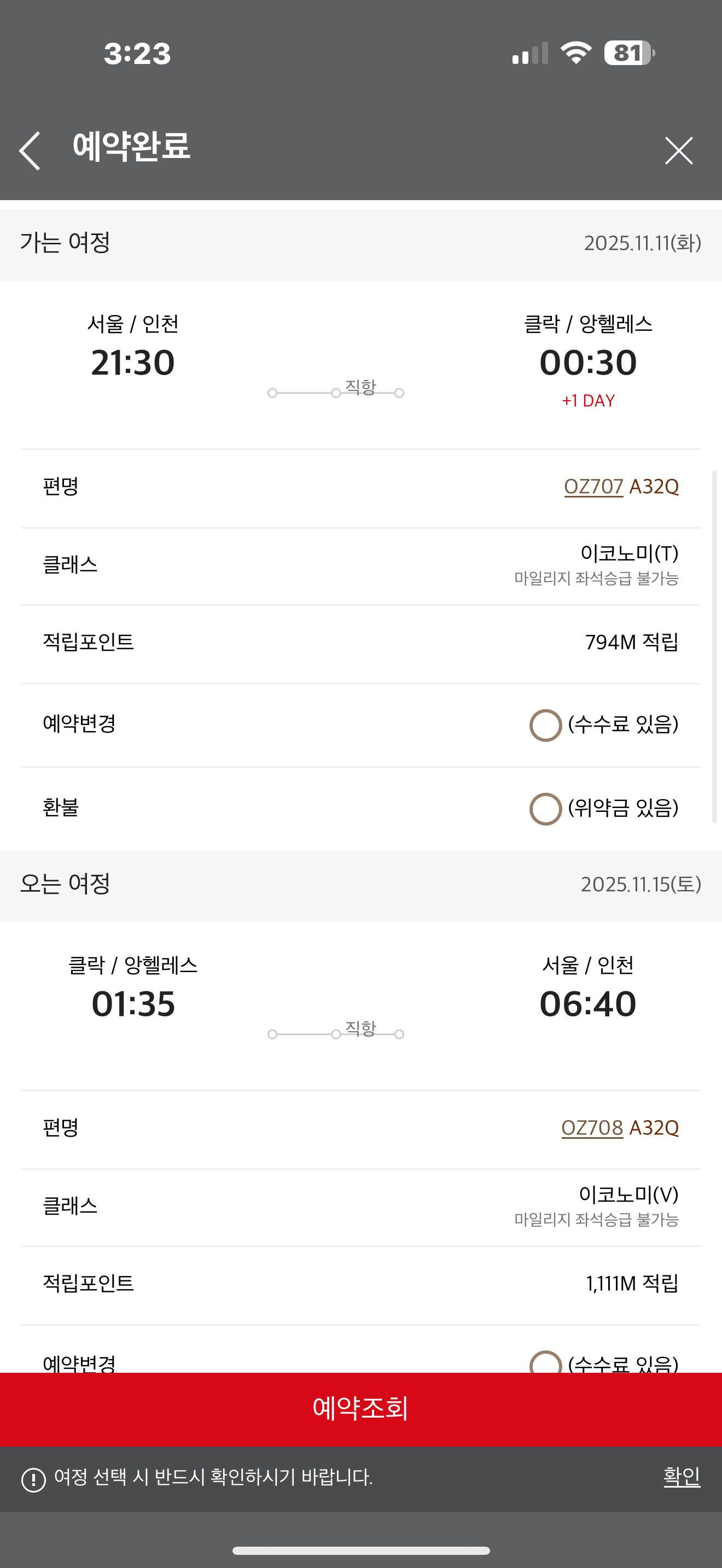The width and height of the screenshot is (722, 1568).
Task: Tap the 794M 적립 points row
Action: pyautogui.click(x=360, y=643)
